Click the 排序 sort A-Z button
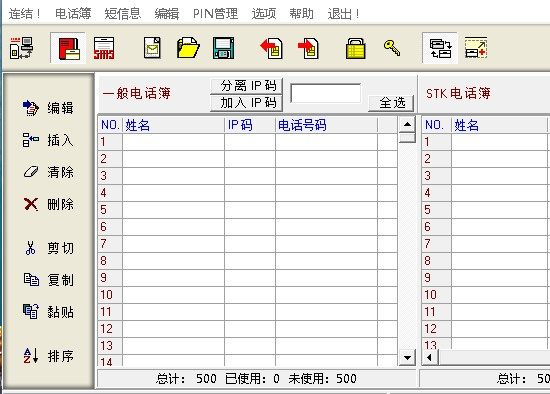Image resolution: width=550 pixels, height=394 pixels. [48, 356]
